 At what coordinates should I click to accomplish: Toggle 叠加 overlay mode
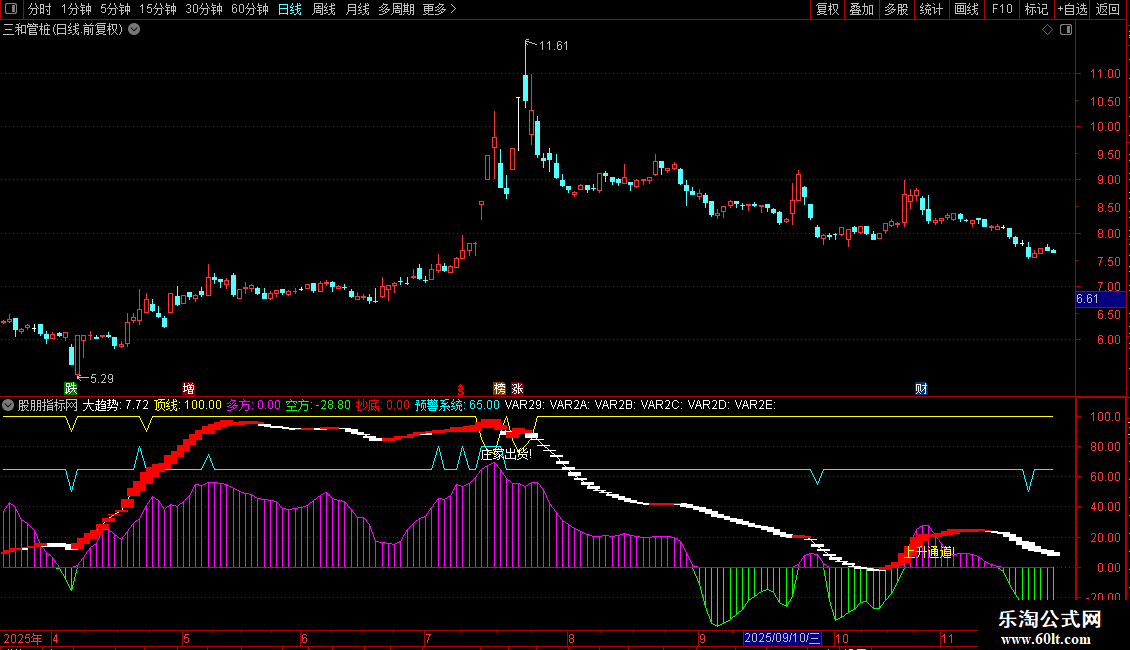[x=861, y=9]
